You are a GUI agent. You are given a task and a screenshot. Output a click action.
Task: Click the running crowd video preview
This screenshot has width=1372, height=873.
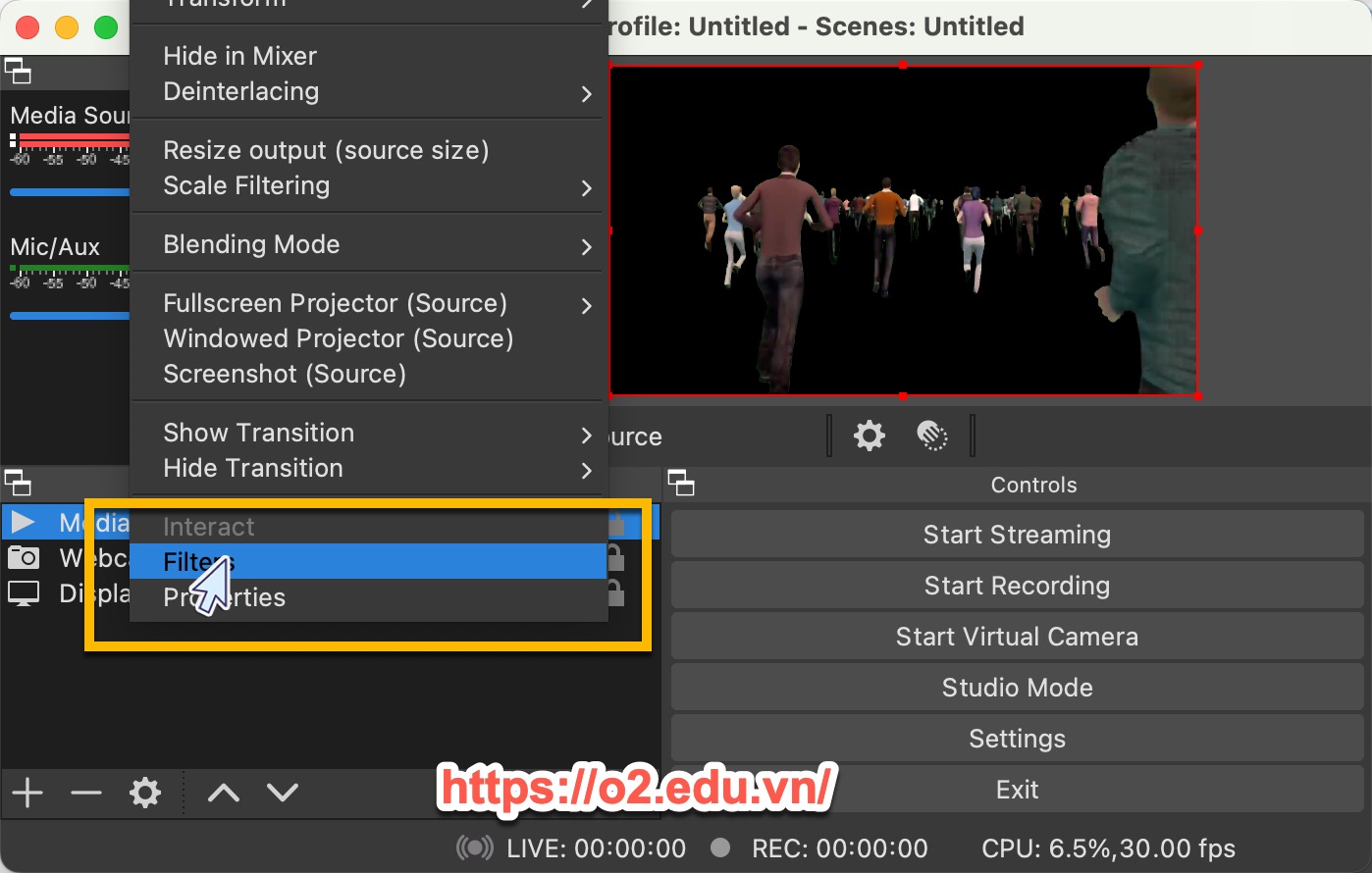(x=903, y=231)
